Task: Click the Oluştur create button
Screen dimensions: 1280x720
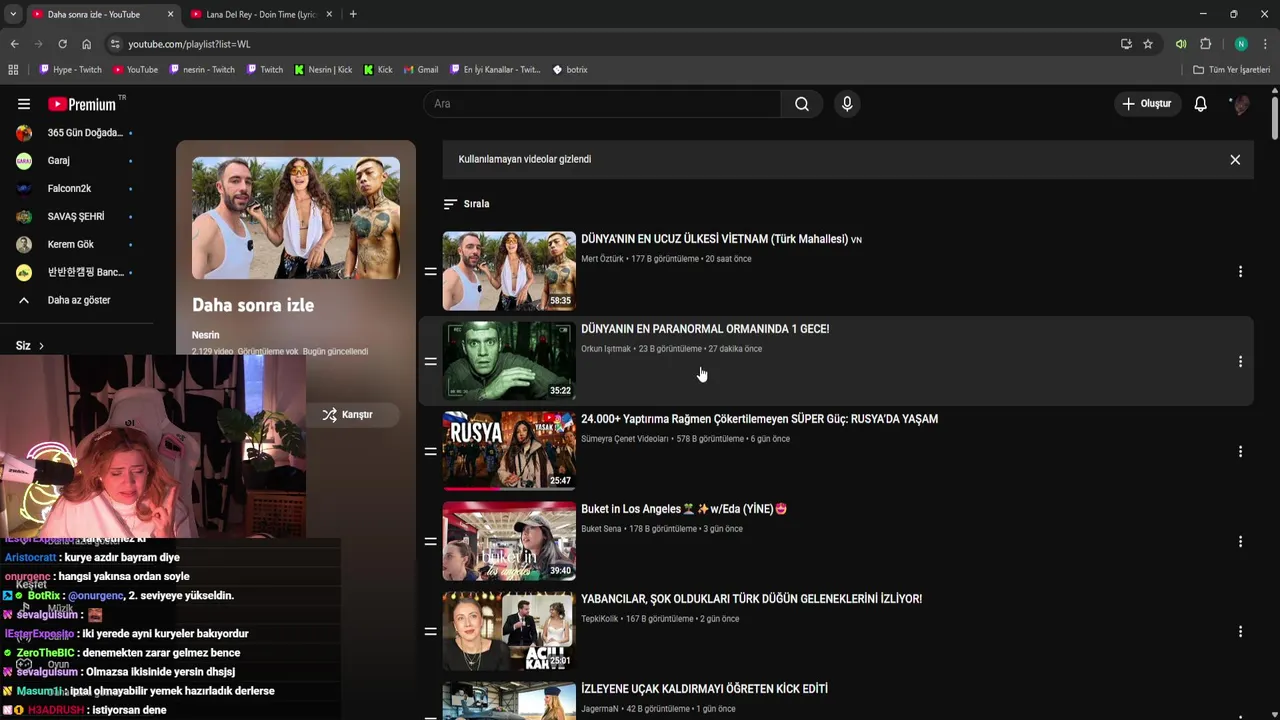Action: tap(1147, 104)
